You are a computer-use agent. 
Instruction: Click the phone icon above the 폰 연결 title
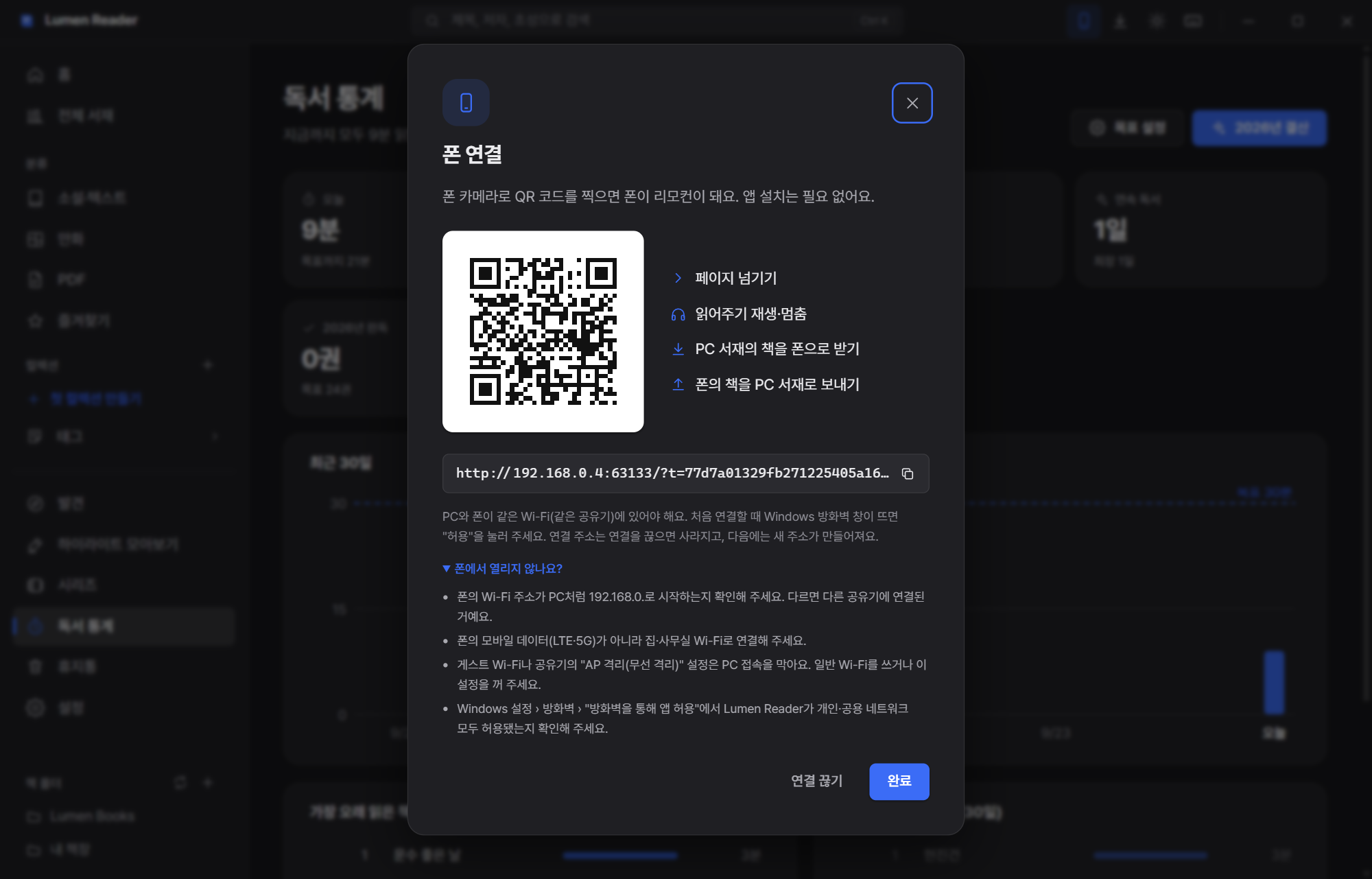click(x=466, y=103)
